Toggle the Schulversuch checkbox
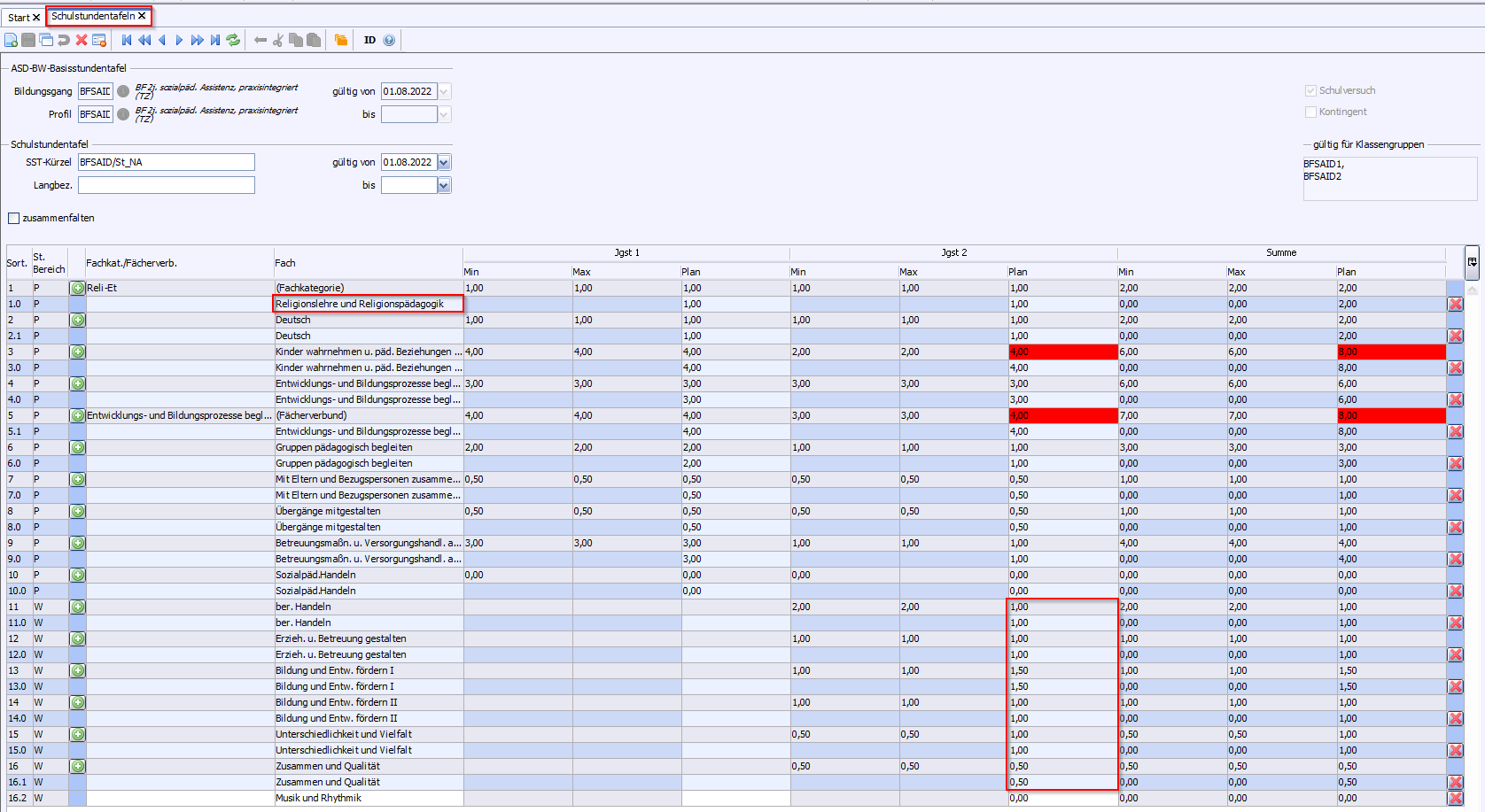Viewport: 1485px width, 812px height. pos(1310,90)
